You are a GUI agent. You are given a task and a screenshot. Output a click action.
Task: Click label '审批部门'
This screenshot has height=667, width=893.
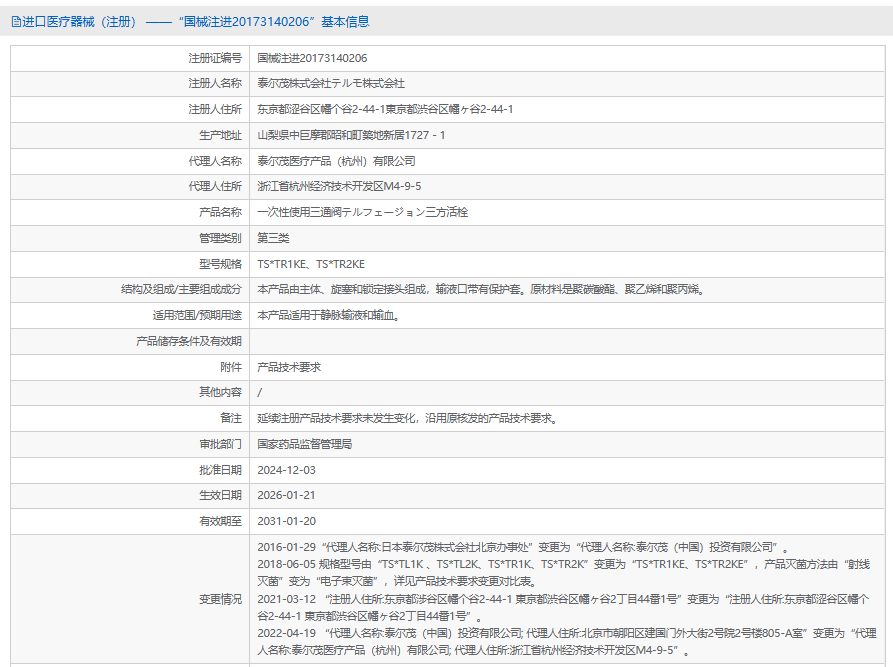[220, 444]
